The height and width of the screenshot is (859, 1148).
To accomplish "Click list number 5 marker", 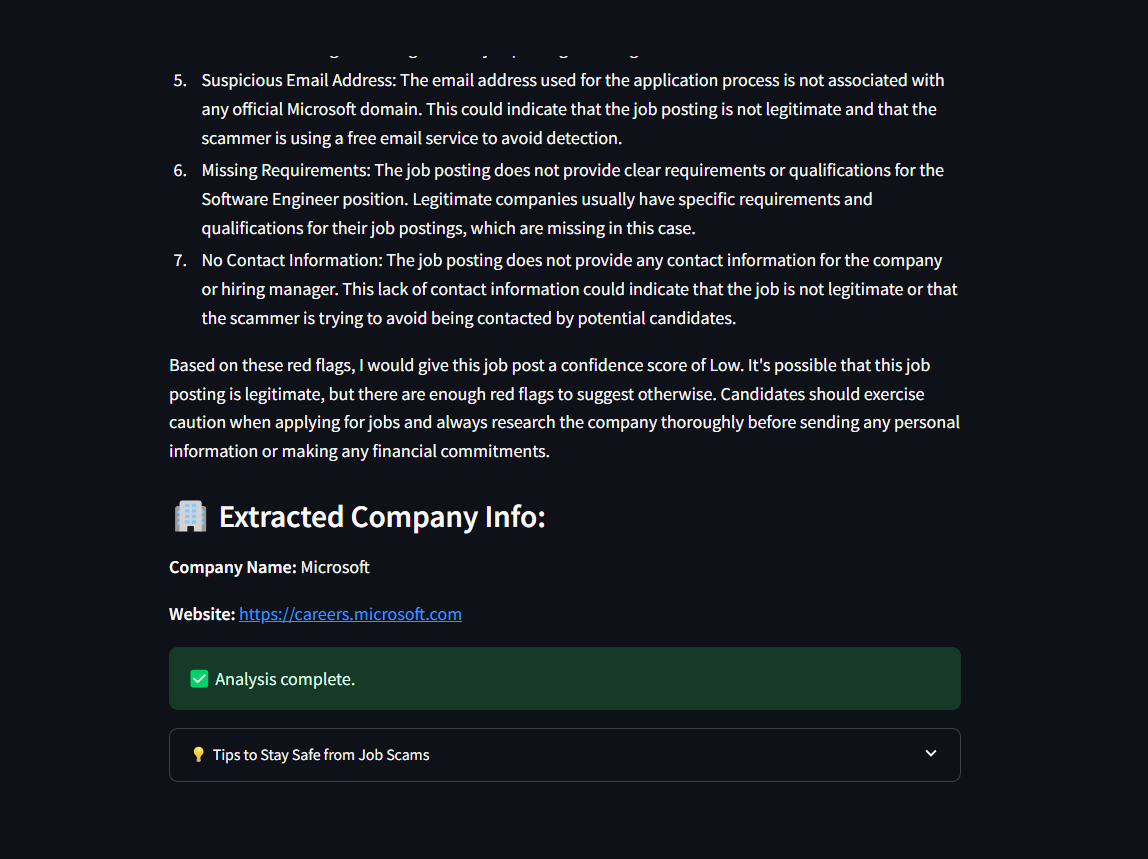I will point(180,81).
